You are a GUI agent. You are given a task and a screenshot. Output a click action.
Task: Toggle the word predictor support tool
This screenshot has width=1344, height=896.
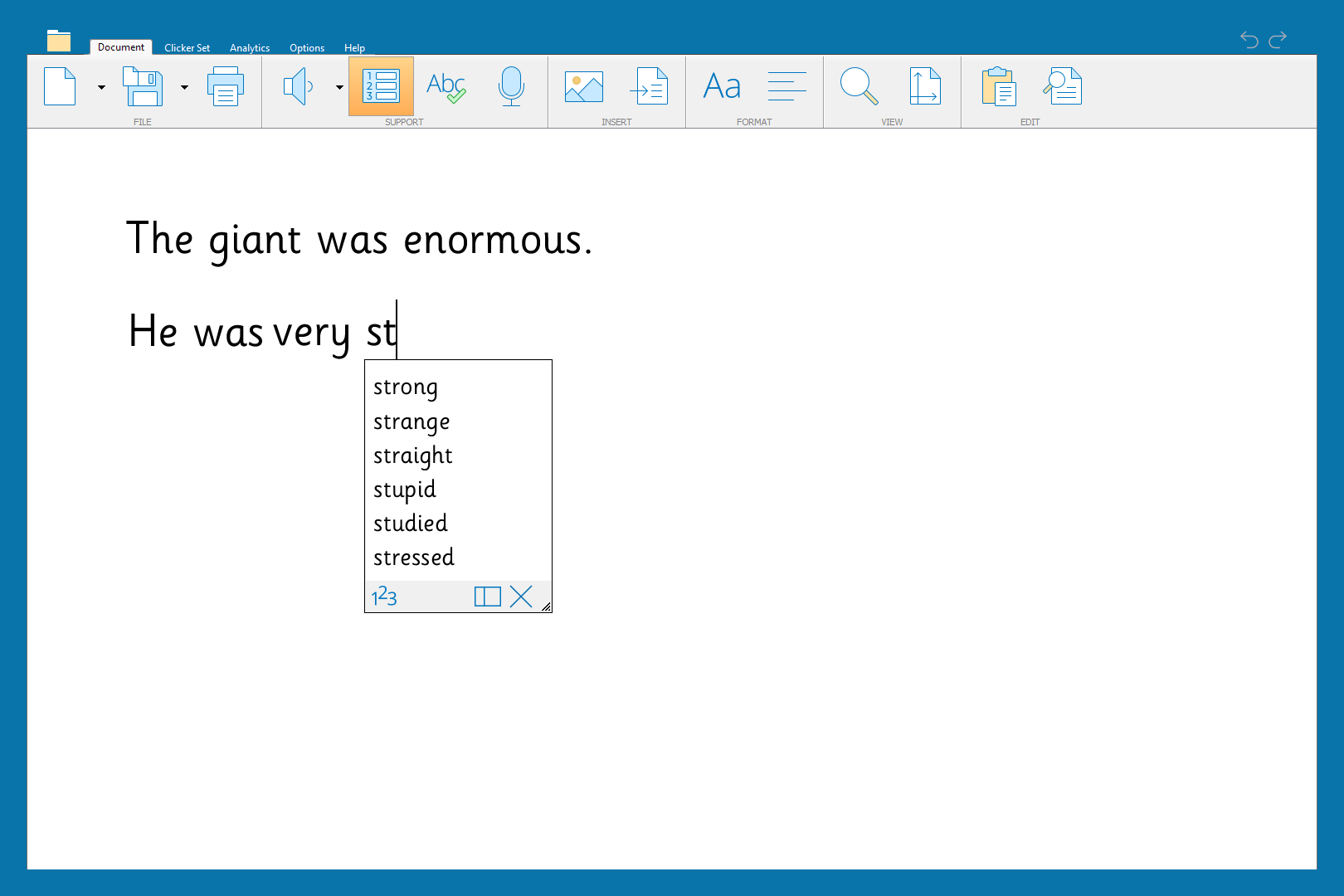click(381, 86)
